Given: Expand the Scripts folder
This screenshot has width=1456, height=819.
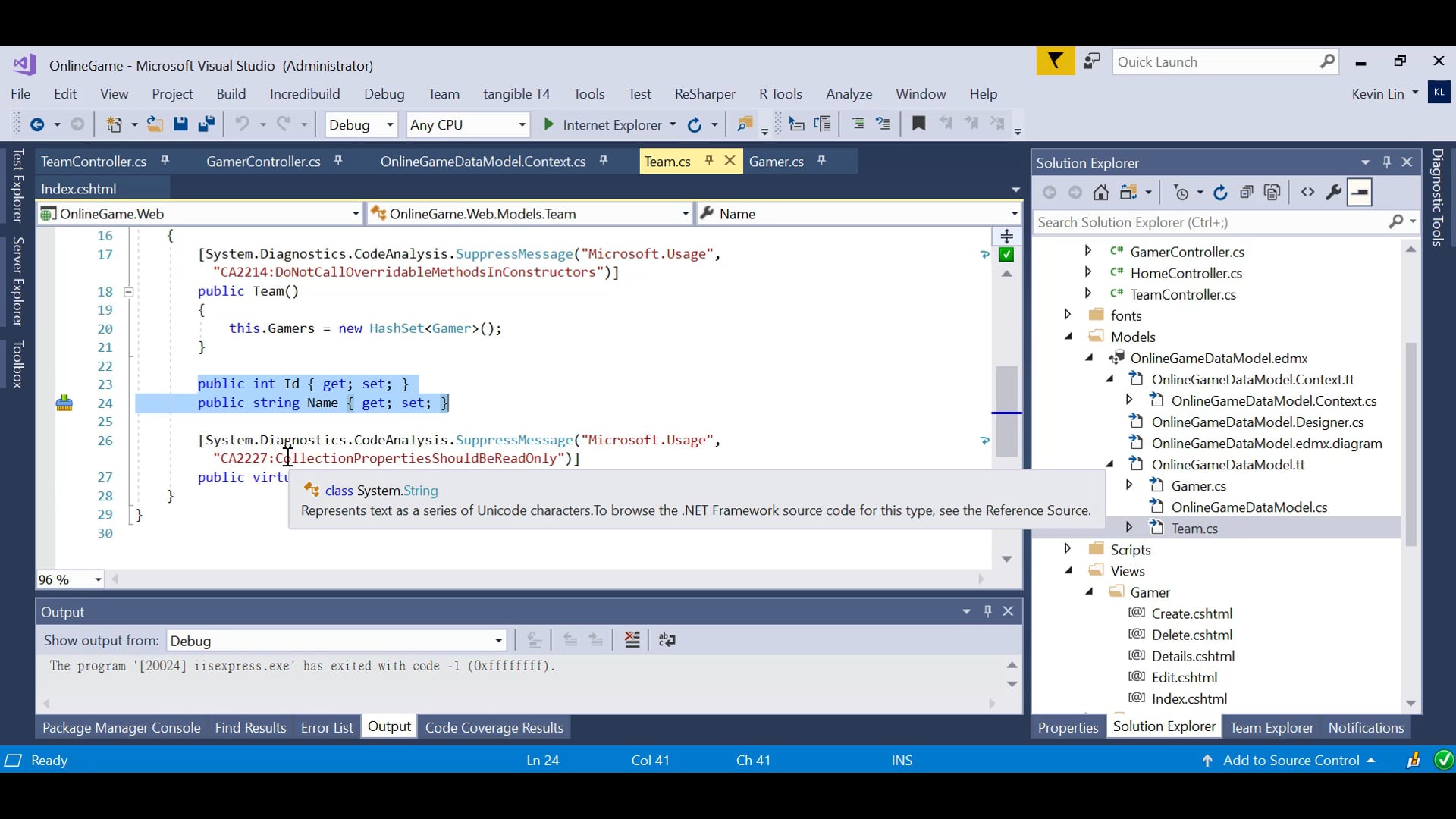Looking at the screenshot, I should coord(1068,549).
